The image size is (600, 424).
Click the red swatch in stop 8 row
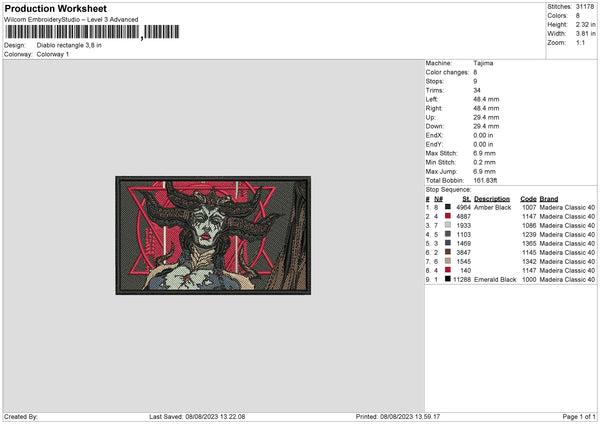[x=448, y=270]
